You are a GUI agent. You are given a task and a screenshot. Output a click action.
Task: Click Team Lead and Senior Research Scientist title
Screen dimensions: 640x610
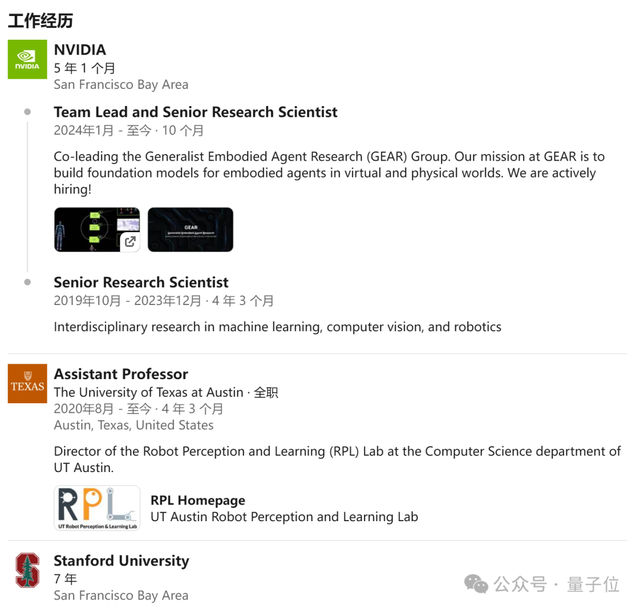pyautogui.click(x=195, y=112)
